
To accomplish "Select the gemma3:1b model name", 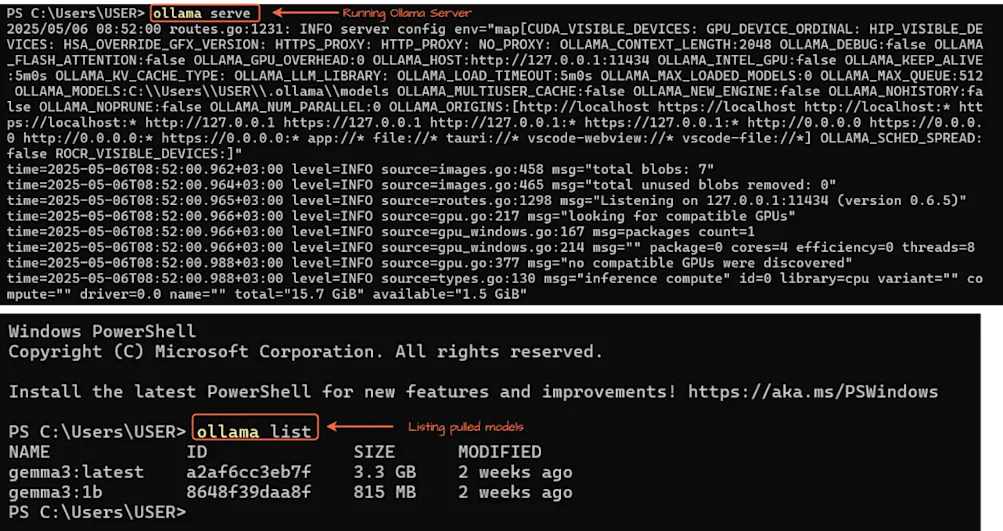I will coord(55,493).
